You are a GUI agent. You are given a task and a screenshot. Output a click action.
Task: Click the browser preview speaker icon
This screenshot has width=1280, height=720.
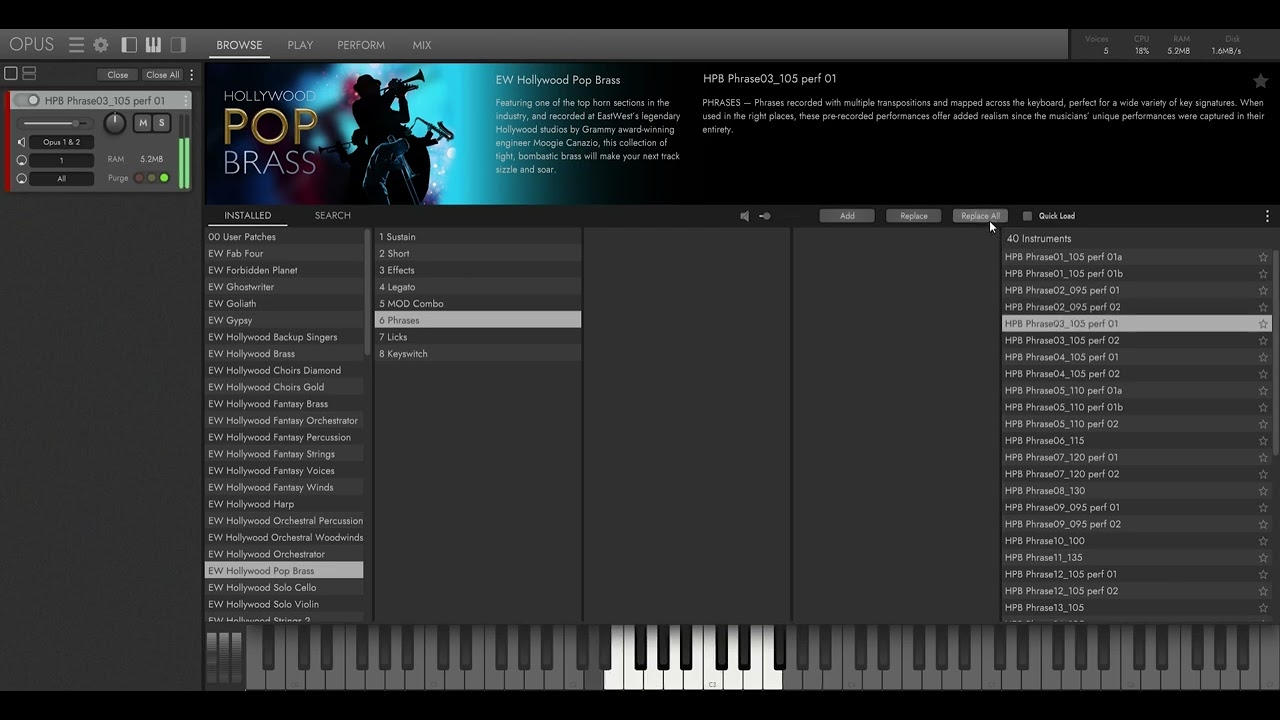coord(744,216)
